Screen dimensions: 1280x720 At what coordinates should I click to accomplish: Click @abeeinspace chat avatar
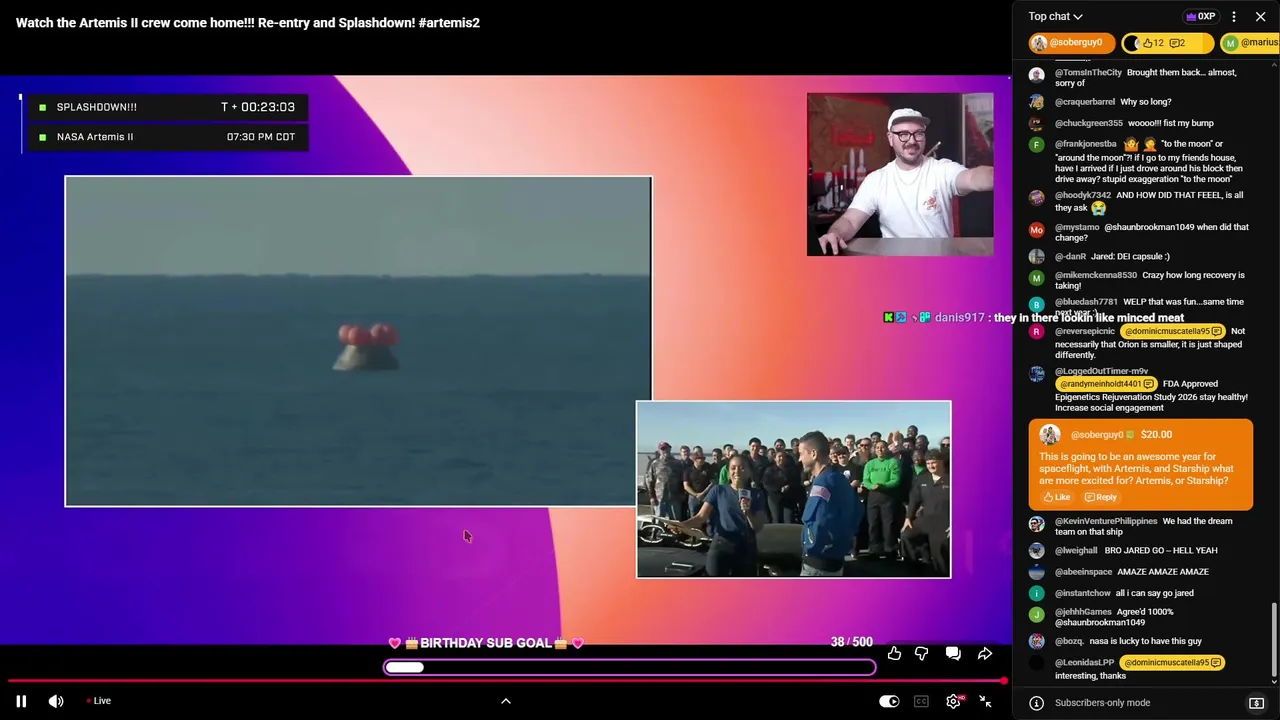pyautogui.click(x=1037, y=572)
